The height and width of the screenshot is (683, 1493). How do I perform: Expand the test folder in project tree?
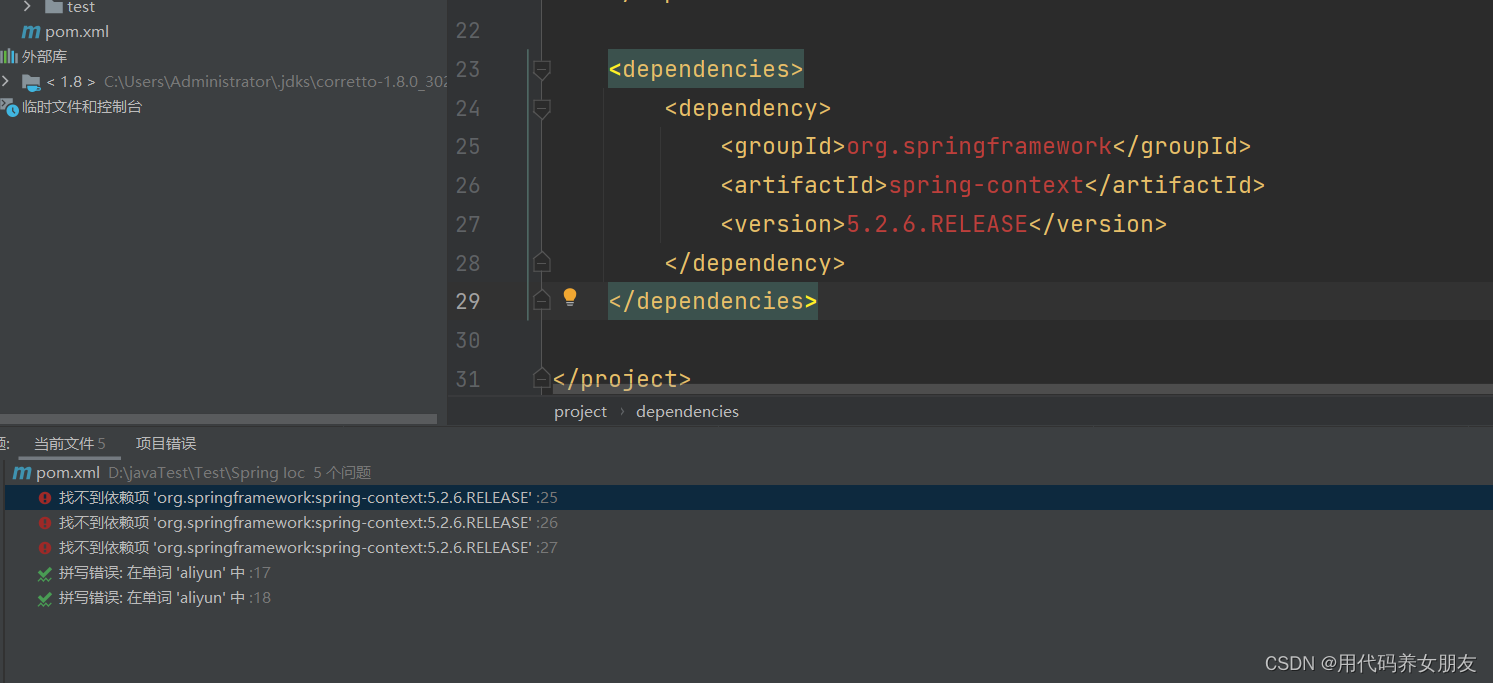[x=27, y=7]
